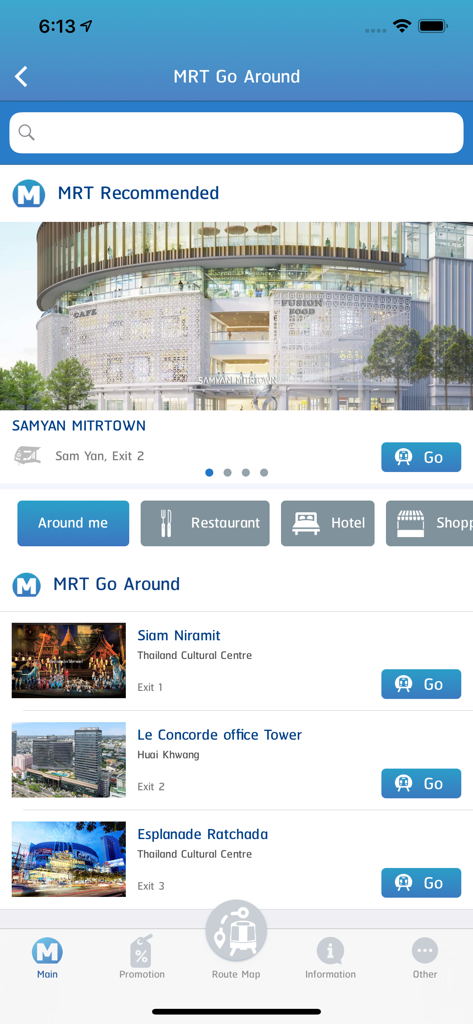Tap Thailand Cultural Centre under Siam Niramit

coord(195,656)
